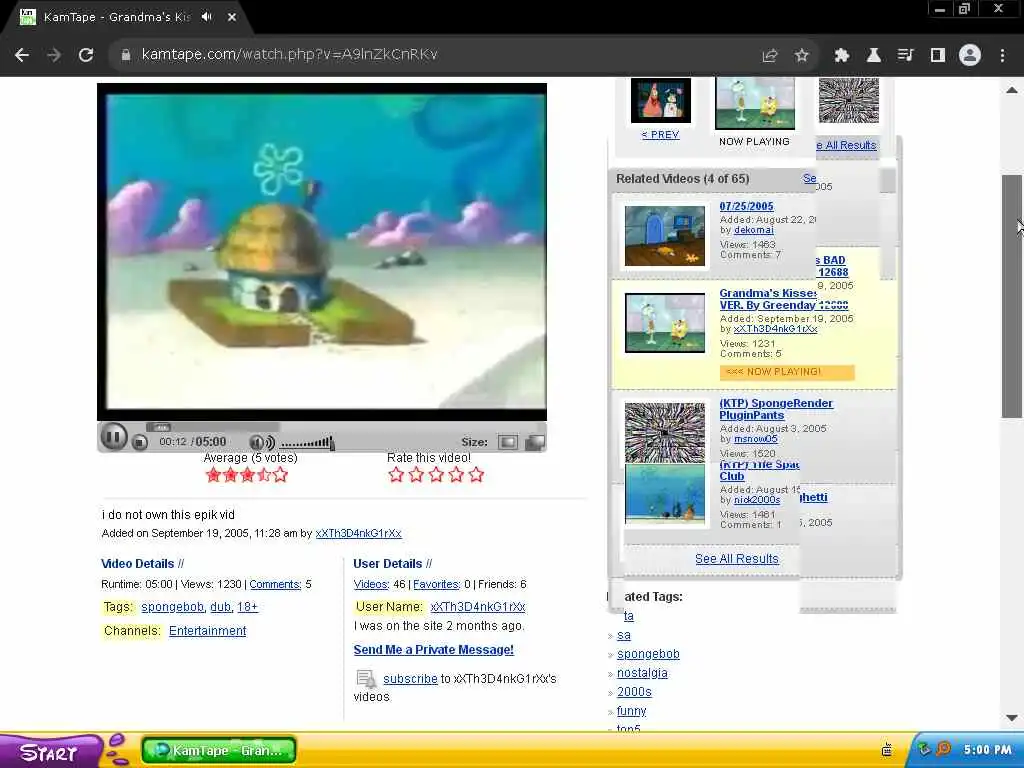This screenshot has width=1024, height=768.
Task: Click the page scrollbar down arrow
Action: [1012, 718]
